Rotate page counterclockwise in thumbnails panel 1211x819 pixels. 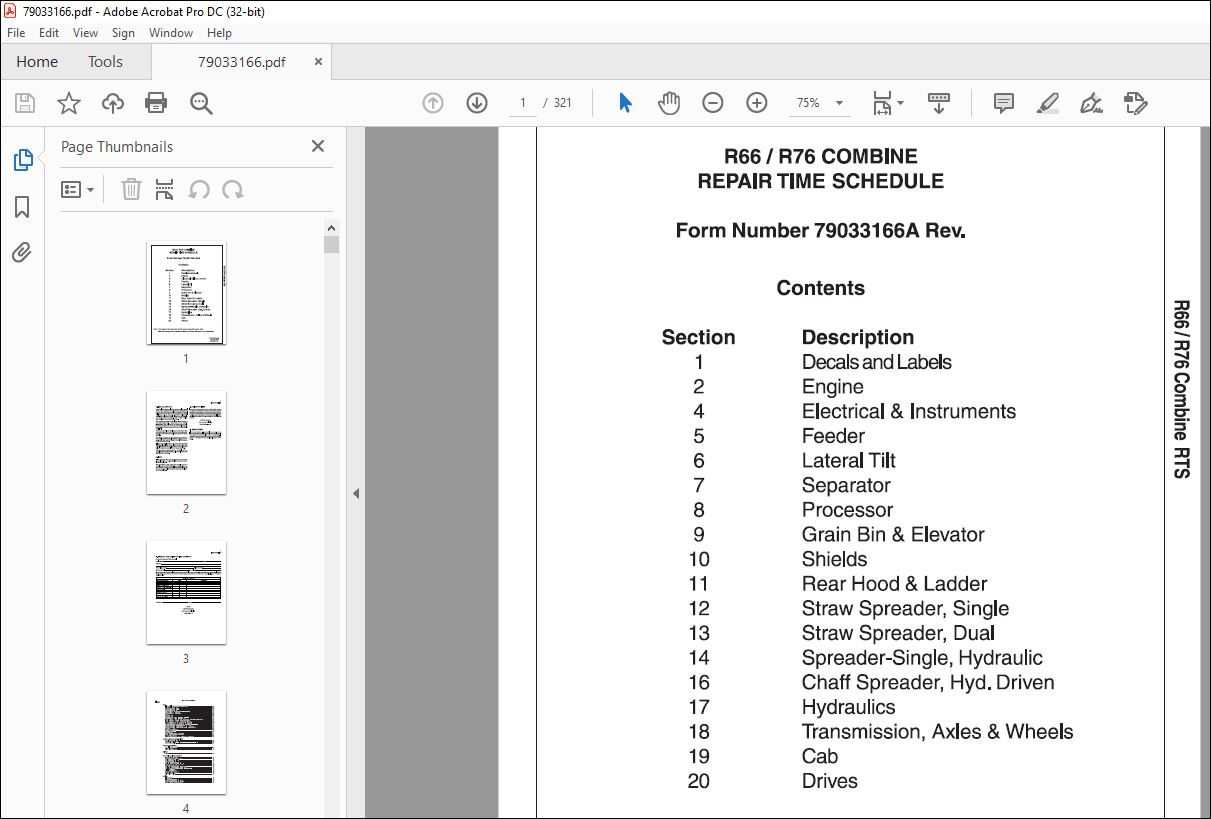199,190
